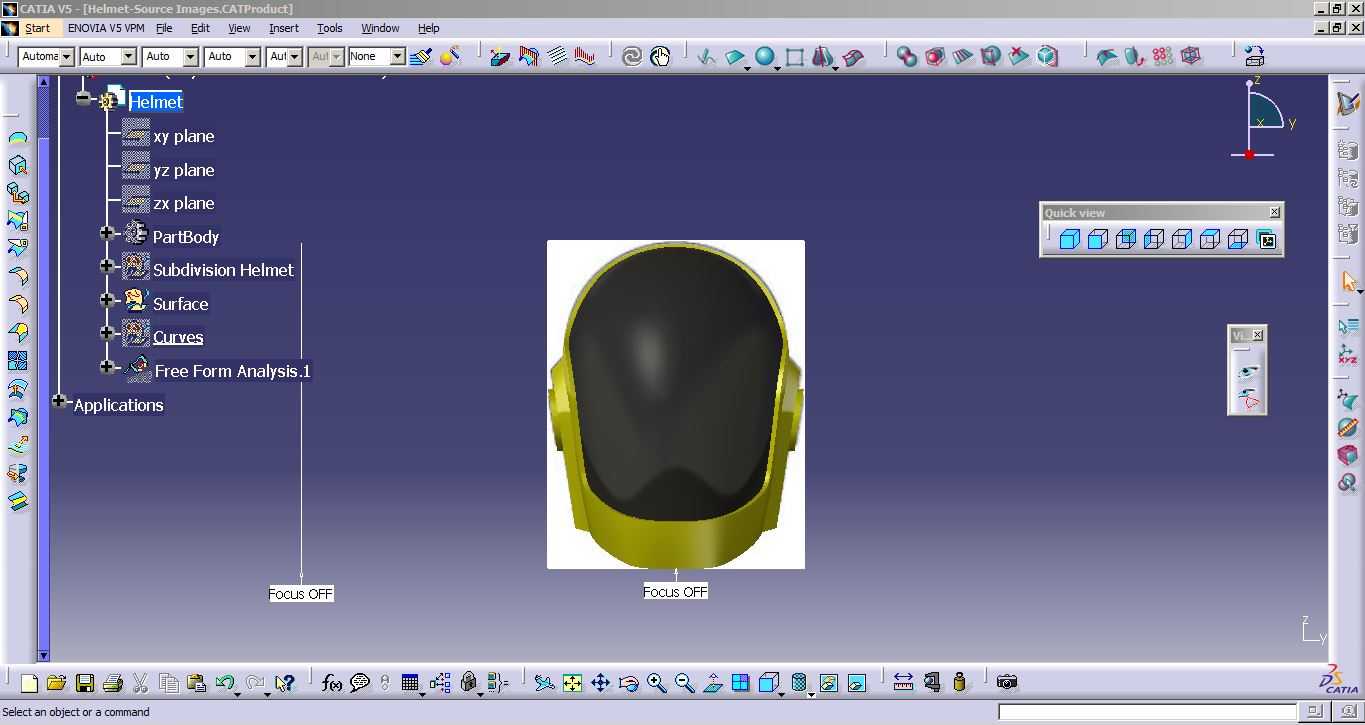Click the Normal View icon
This screenshot has height=725, width=1365.
[x=713, y=683]
